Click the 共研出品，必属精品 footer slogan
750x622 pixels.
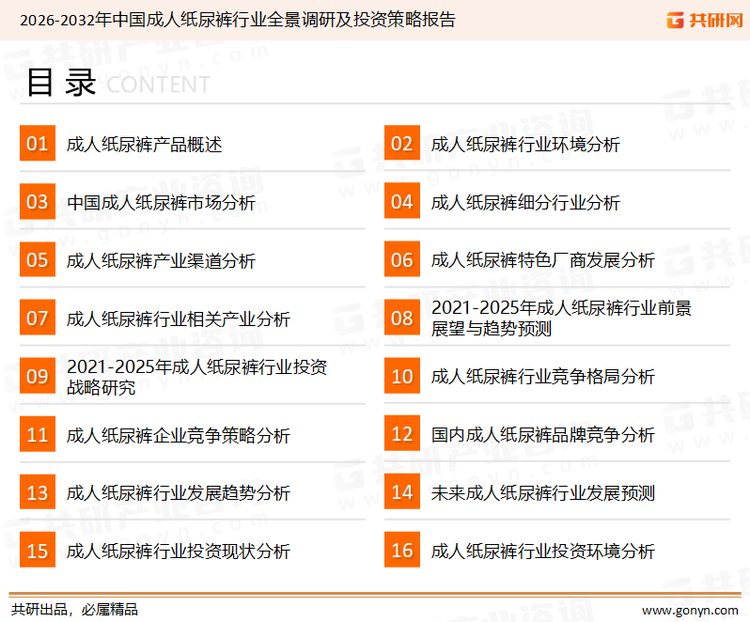click(75, 609)
